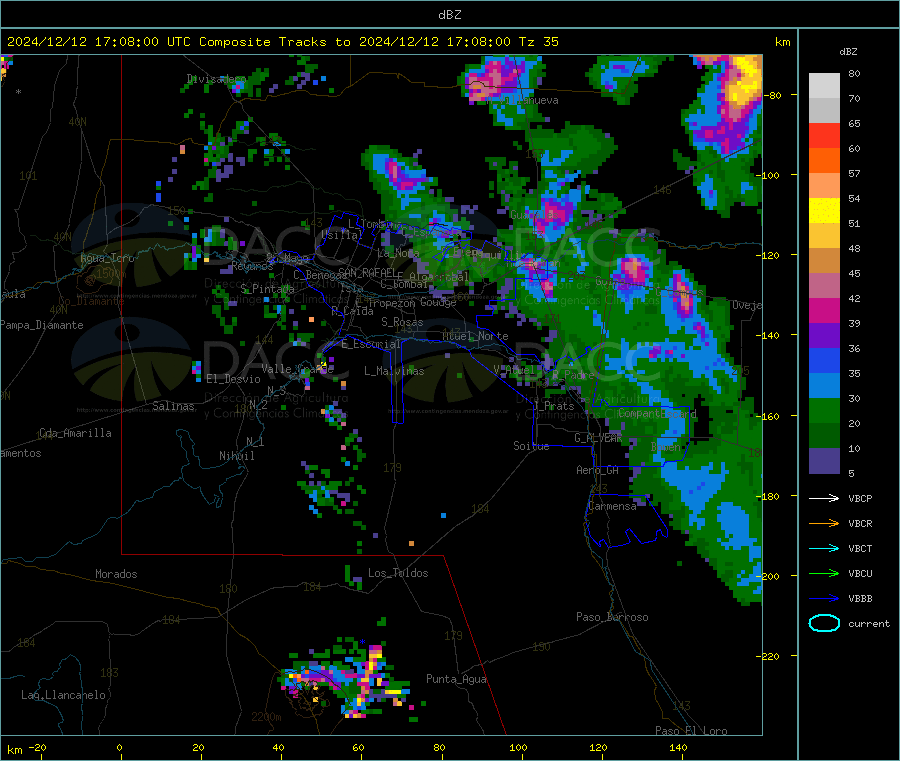
Task: Click the white VBCP arrow legend icon
Action: pos(824,498)
